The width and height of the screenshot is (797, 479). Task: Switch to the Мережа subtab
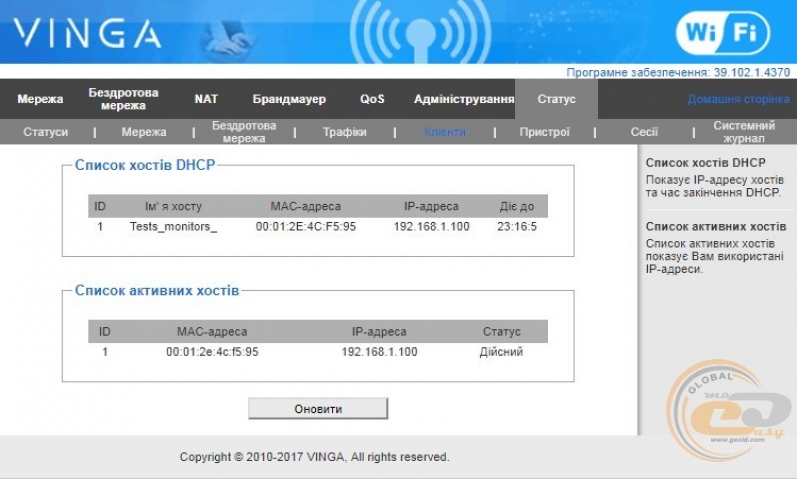(144, 132)
